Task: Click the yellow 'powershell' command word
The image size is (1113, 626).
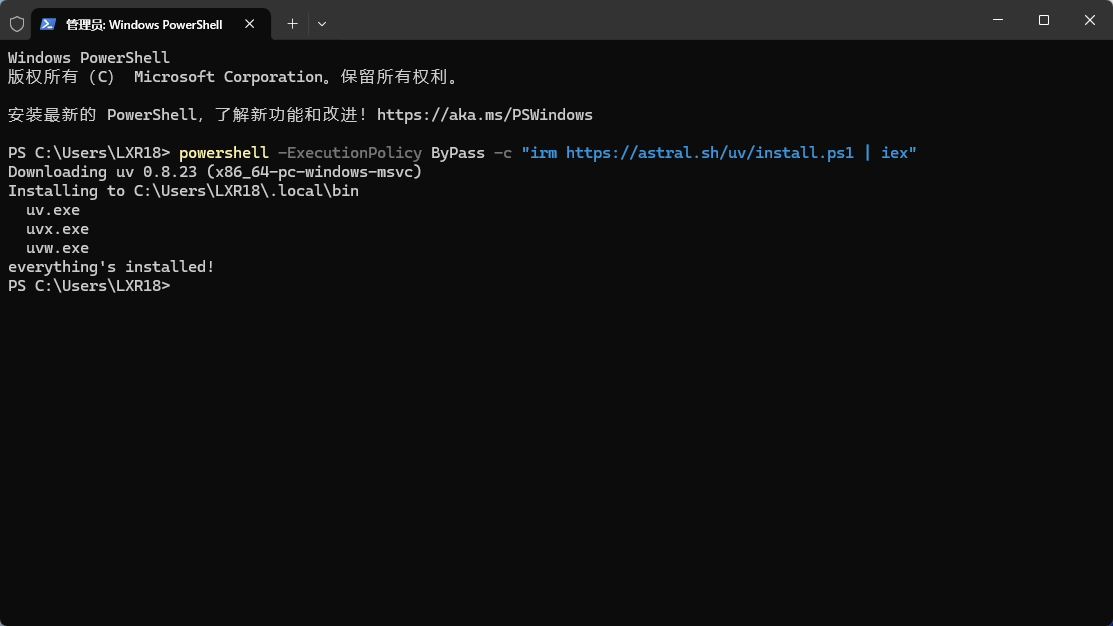Action: click(224, 153)
